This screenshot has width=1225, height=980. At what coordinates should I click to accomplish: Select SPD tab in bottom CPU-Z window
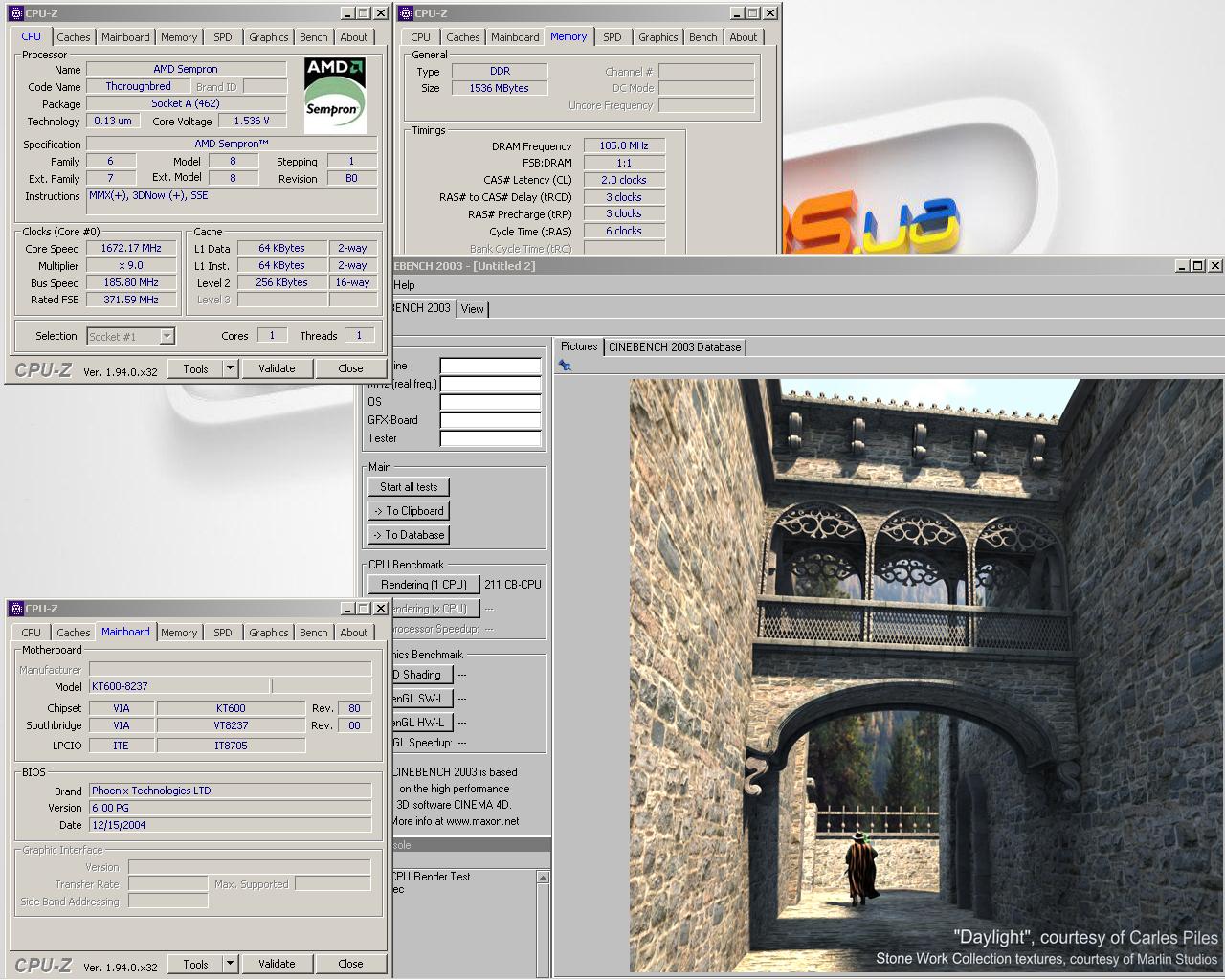223,633
